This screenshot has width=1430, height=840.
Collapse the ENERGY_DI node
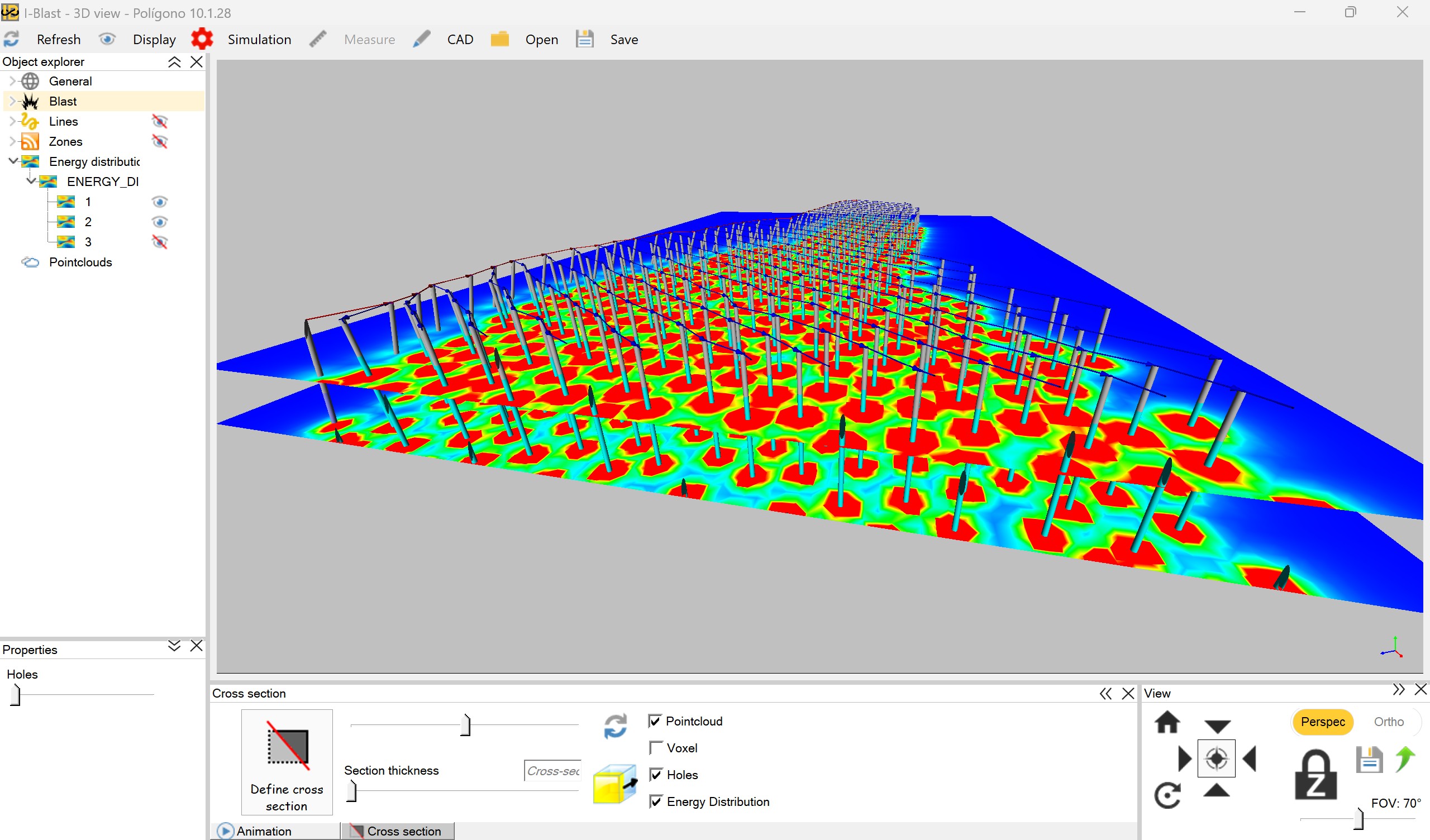(x=31, y=181)
